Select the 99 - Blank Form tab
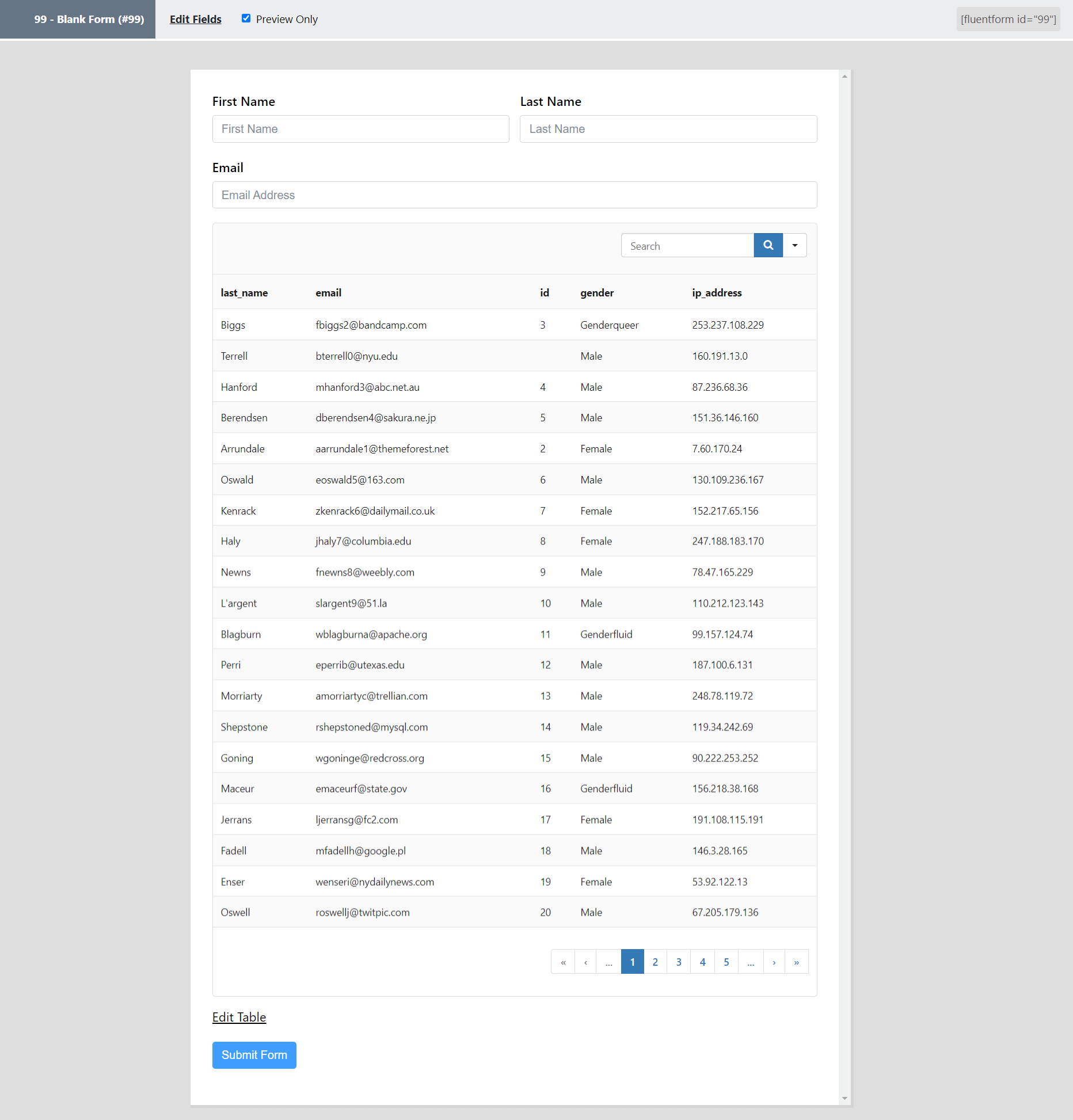The image size is (1073, 1120). pyautogui.click(x=89, y=19)
